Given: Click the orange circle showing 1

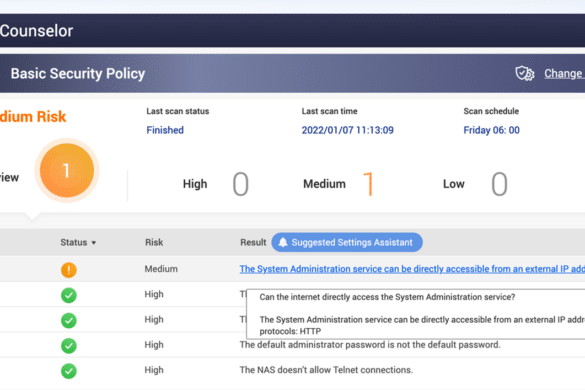Looking at the screenshot, I should pos(67,171).
